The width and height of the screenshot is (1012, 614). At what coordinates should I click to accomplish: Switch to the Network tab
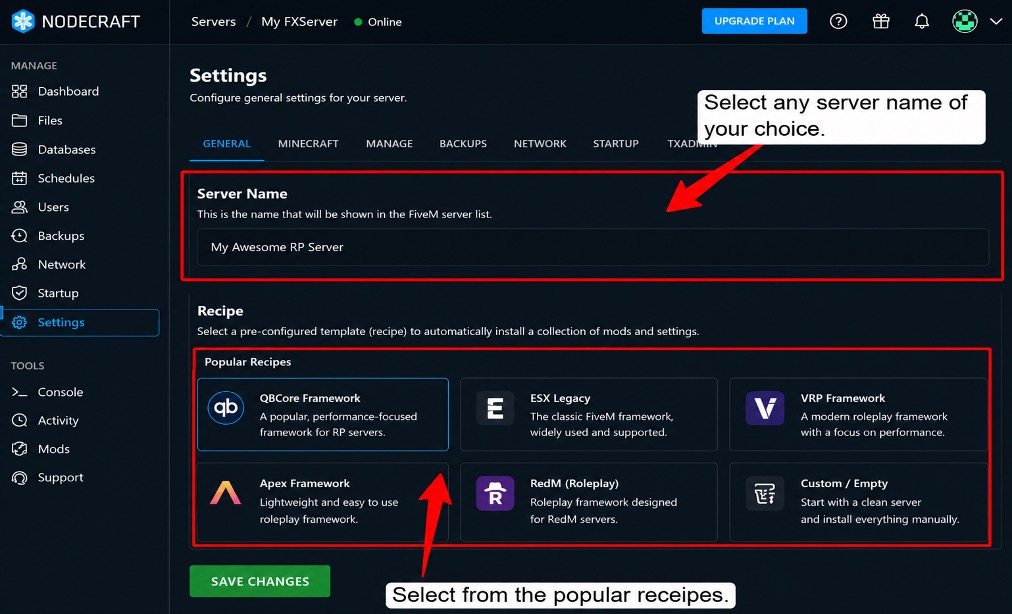point(540,143)
